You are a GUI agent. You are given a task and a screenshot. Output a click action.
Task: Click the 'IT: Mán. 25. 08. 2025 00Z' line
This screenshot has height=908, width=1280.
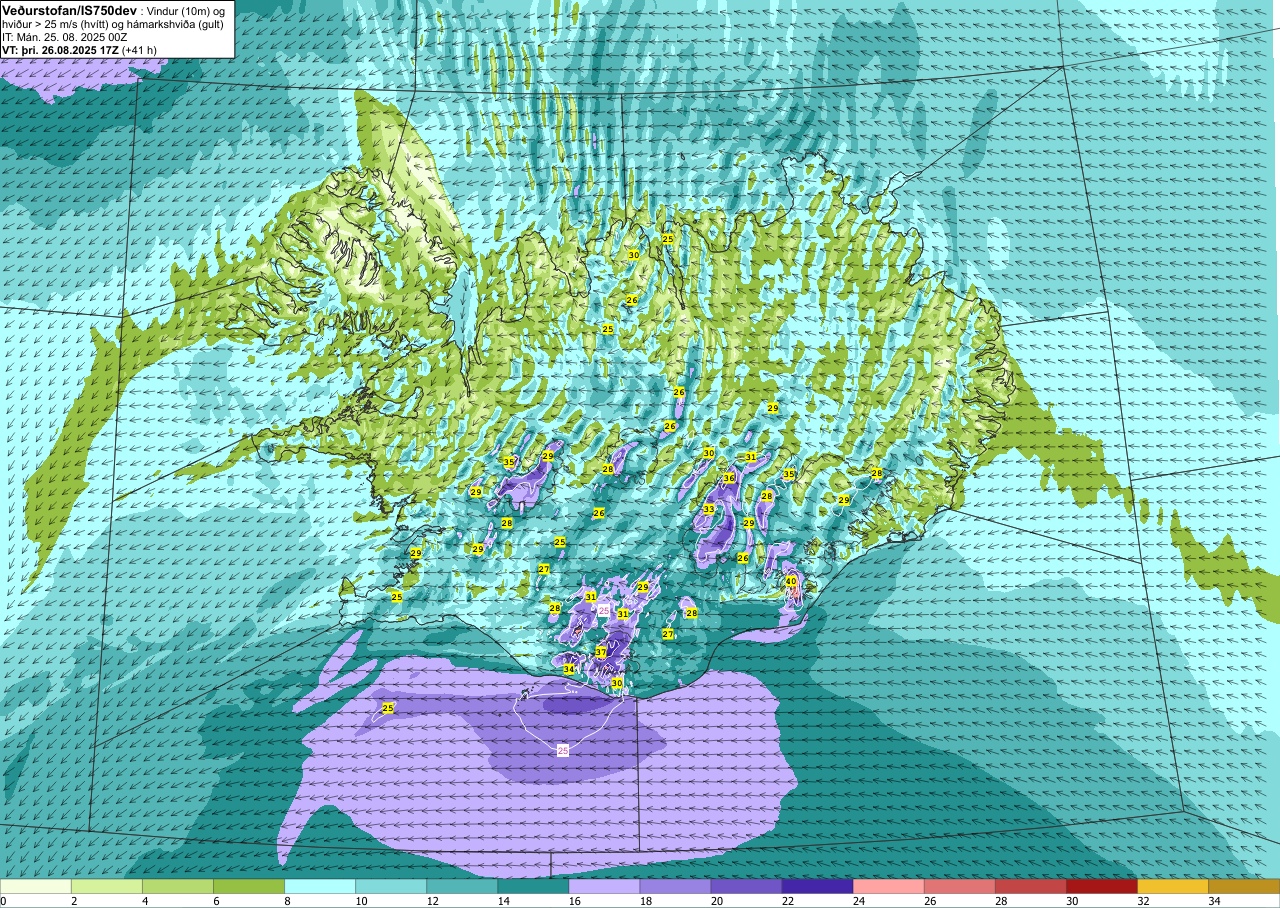[x=64, y=37]
